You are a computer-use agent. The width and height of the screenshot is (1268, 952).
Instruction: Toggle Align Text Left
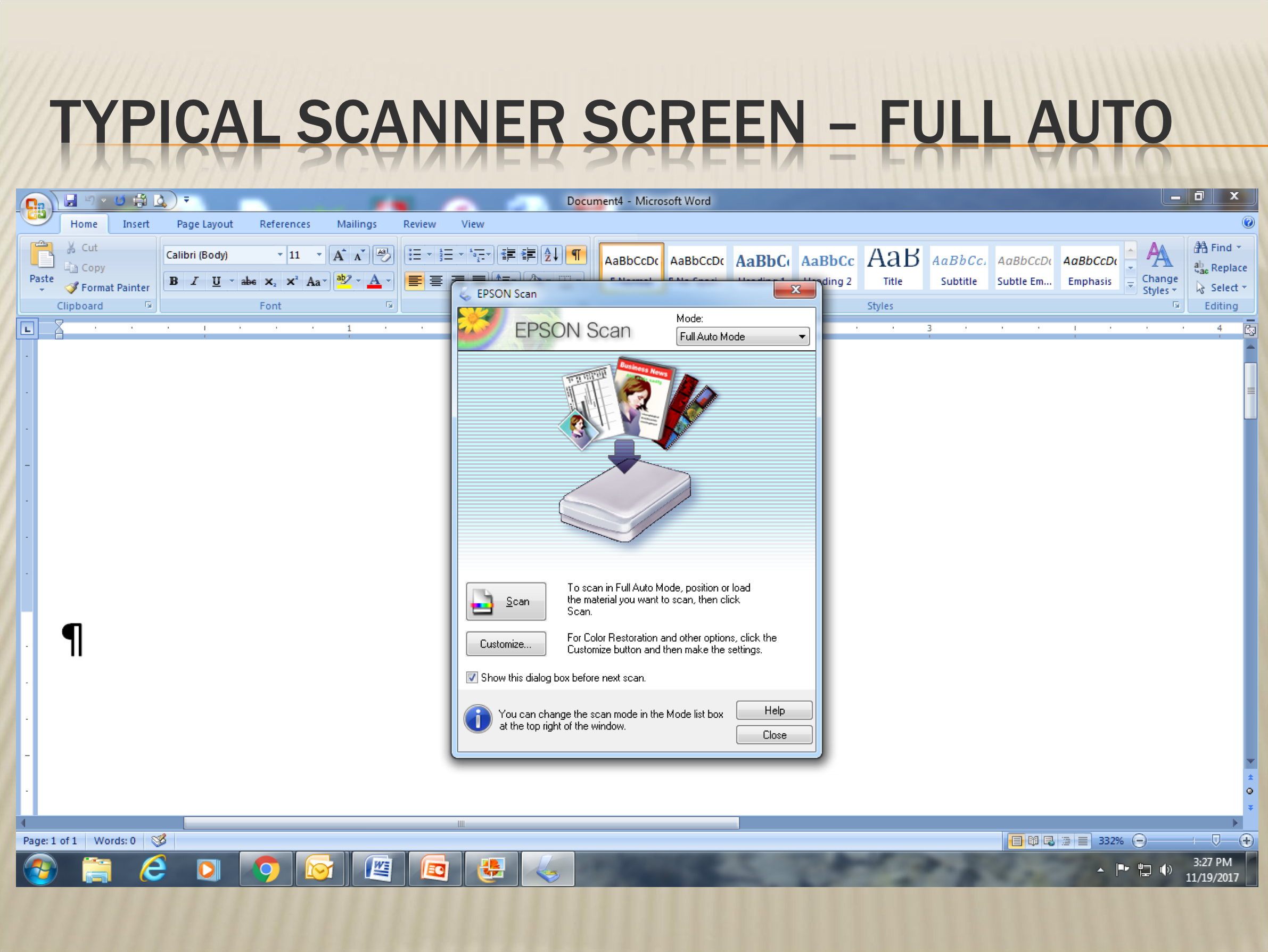[415, 281]
